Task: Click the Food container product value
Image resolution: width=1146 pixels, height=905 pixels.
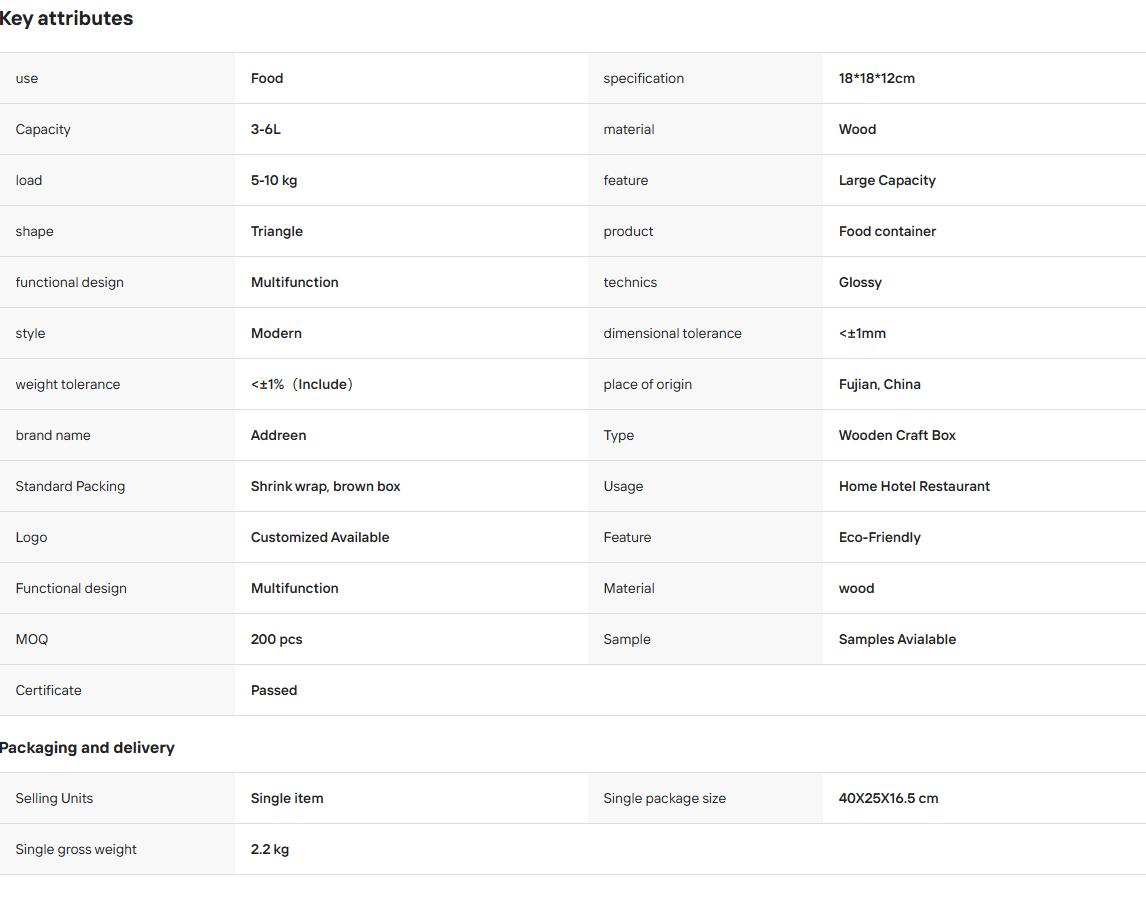Action: coord(887,231)
